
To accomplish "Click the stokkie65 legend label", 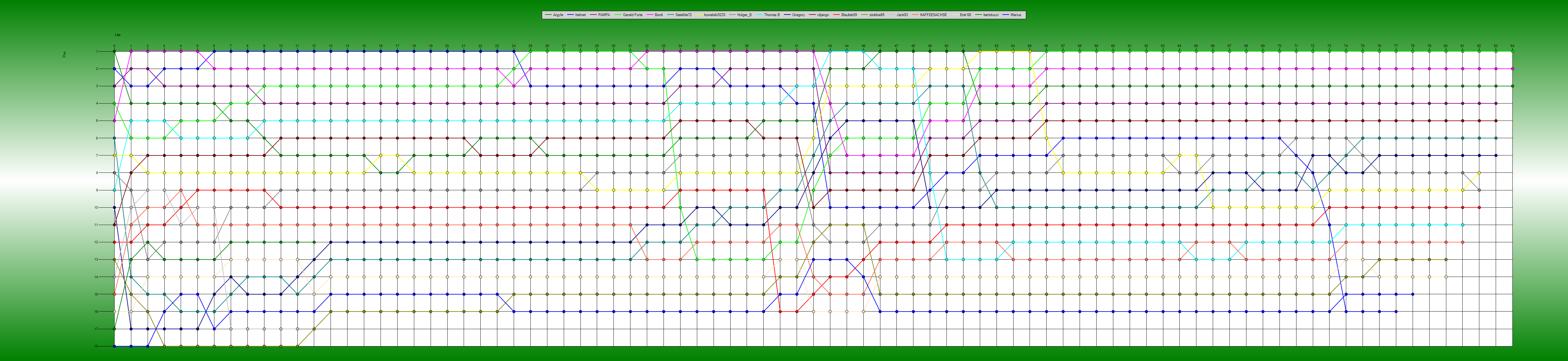I will pos(877,15).
